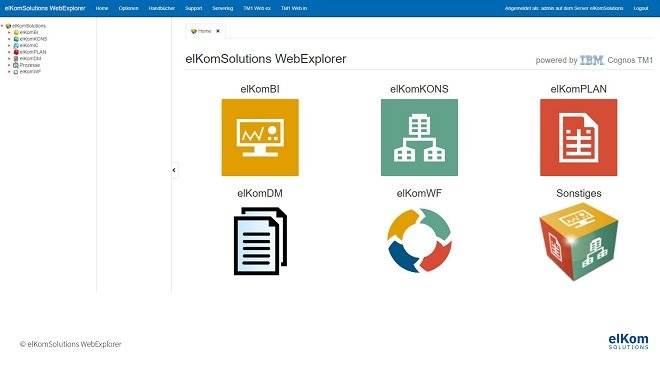Log out using the Logout link

(641, 8)
